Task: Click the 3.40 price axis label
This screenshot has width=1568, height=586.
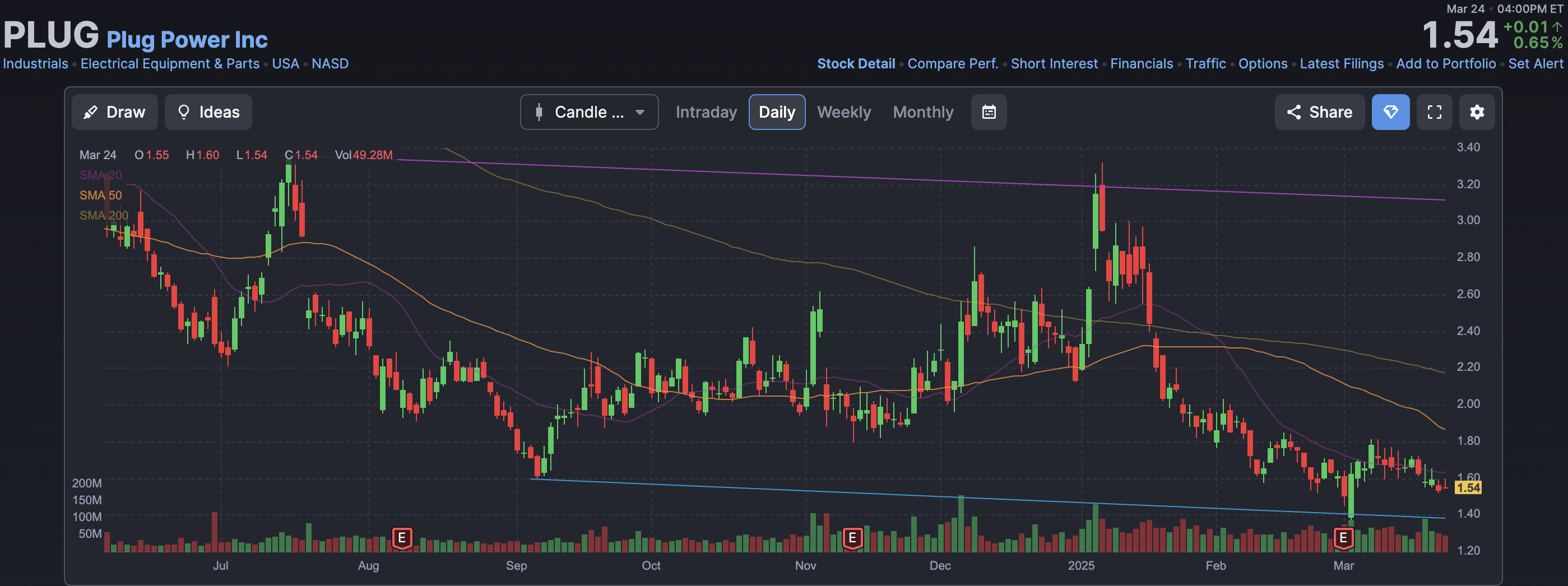Action: 1468,147
